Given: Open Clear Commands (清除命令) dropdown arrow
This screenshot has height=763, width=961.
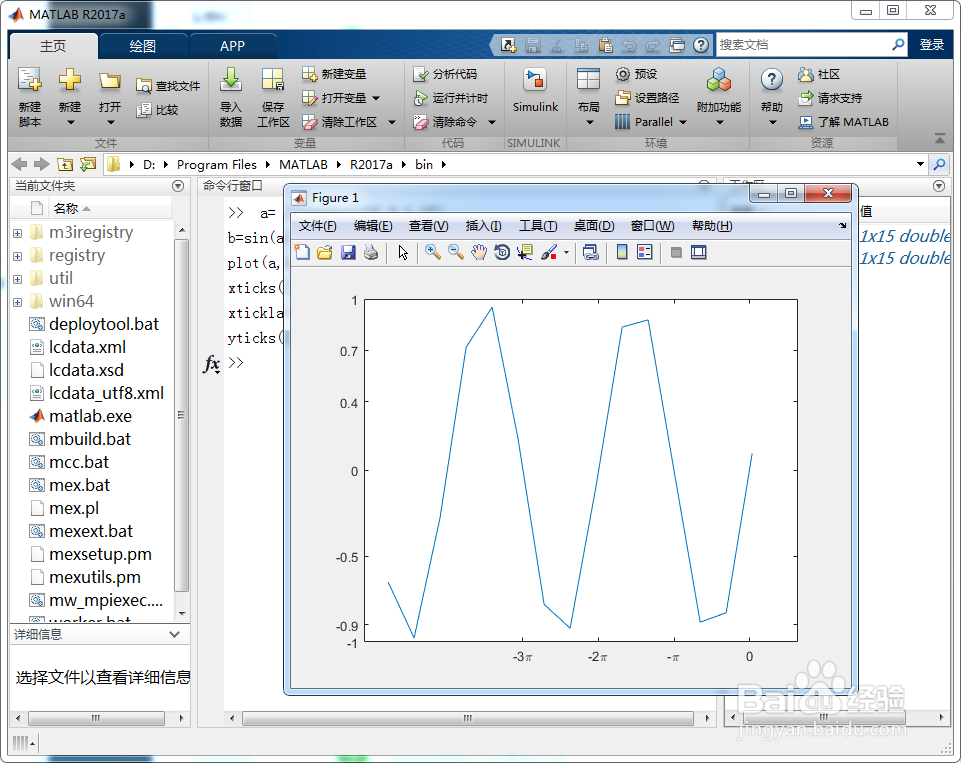Looking at the screenshot, I should click(492, 123).
